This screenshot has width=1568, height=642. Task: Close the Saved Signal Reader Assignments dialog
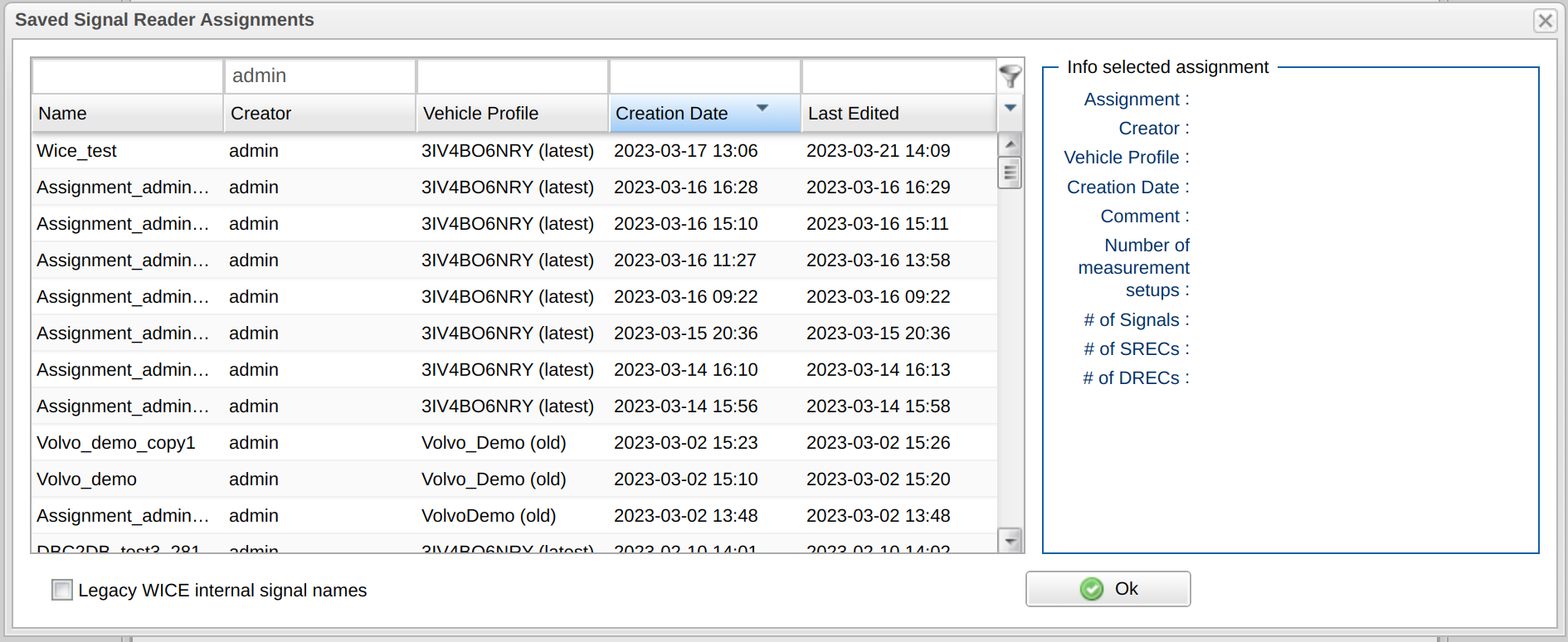pyautogui.click(x=1545, y=21)
